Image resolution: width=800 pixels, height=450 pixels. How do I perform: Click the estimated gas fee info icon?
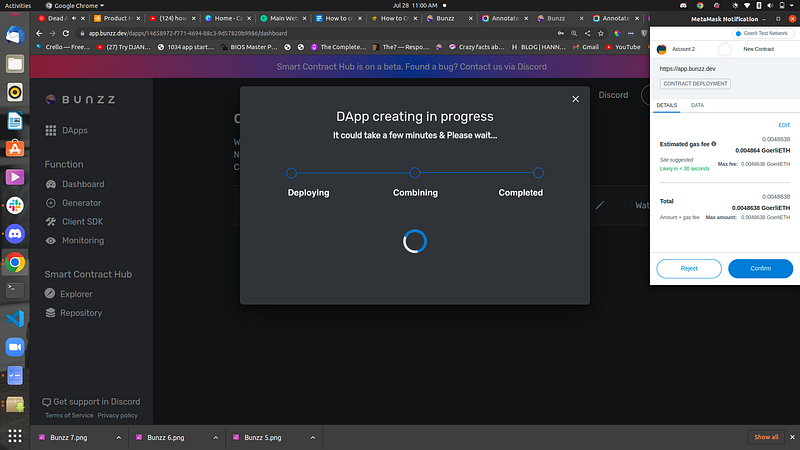(x=714, y=144)
